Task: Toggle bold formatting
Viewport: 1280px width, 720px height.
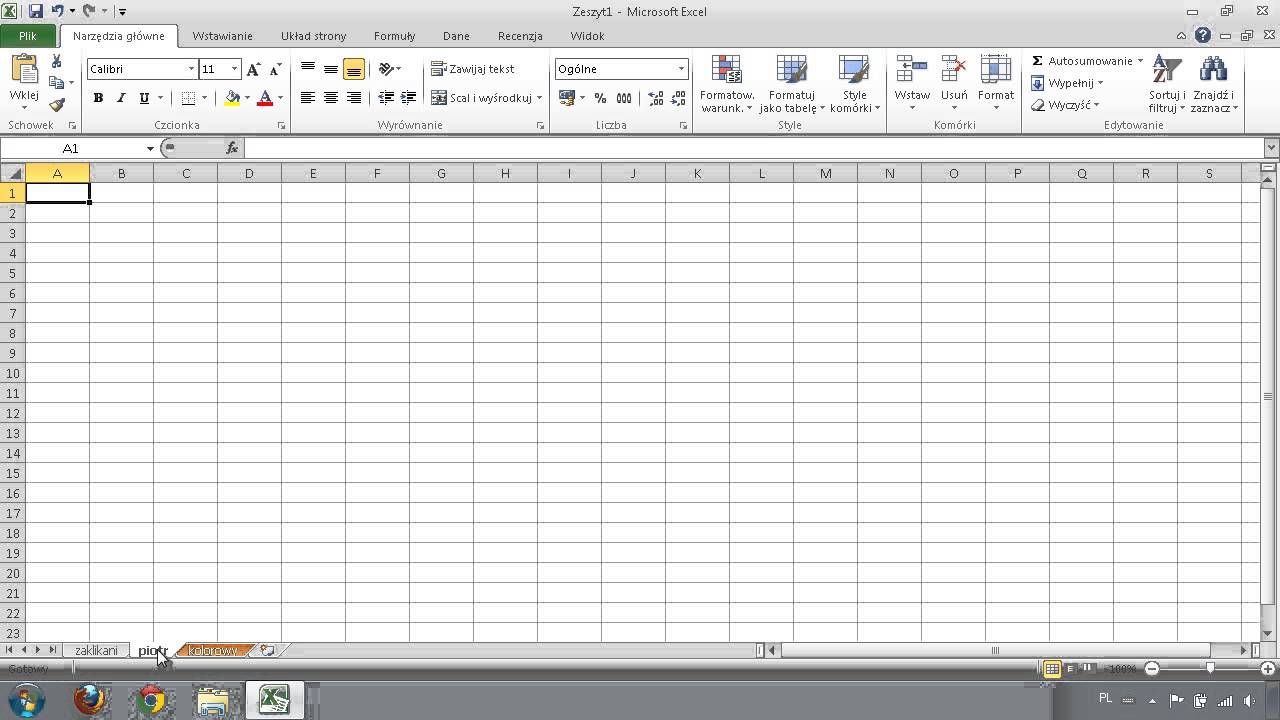Action: [x=98, y=98]
